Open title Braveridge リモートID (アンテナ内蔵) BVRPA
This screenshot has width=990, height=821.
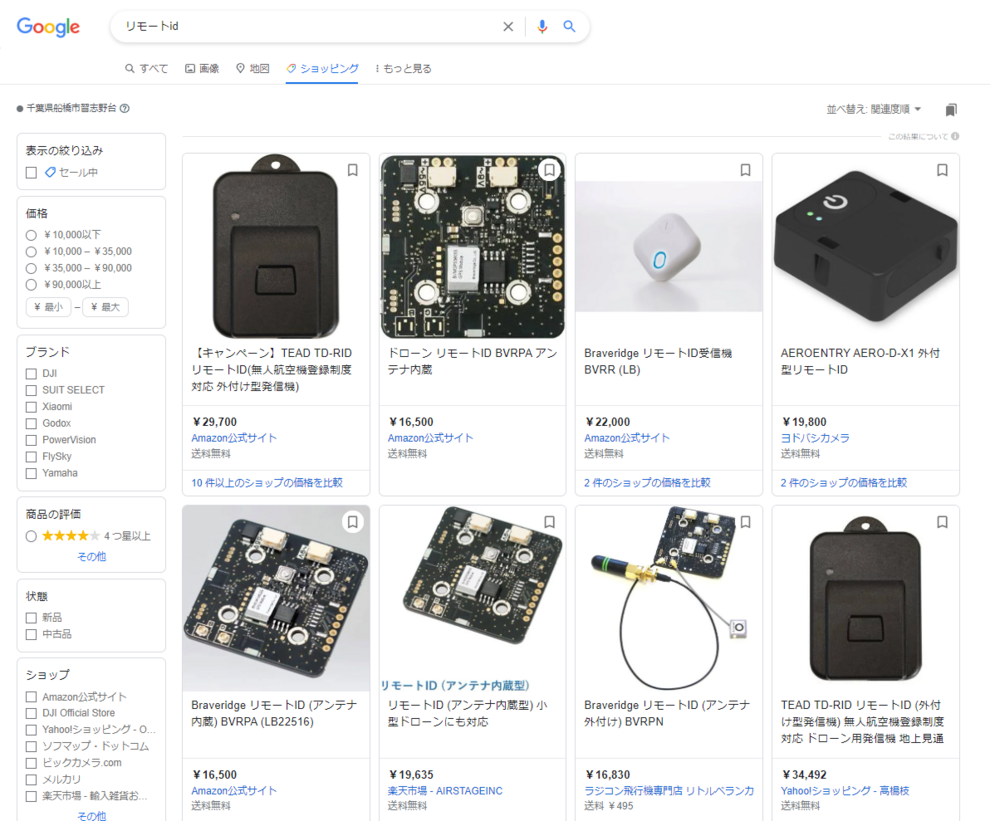tap(274, 713)
